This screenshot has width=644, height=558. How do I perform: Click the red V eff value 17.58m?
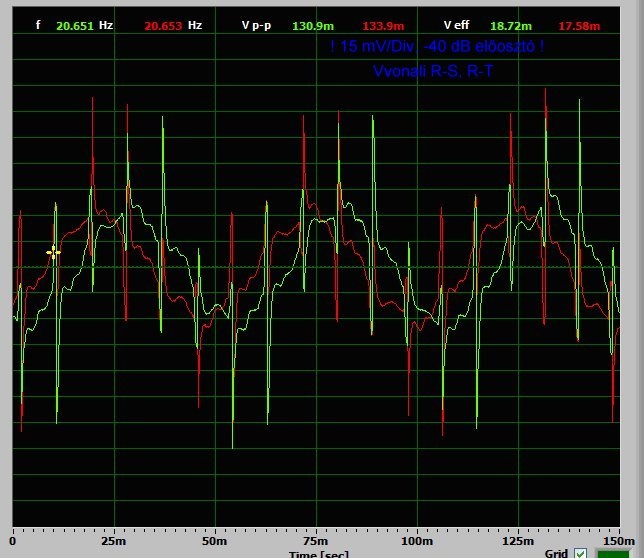pyautogui.click(x=579, y=26)
